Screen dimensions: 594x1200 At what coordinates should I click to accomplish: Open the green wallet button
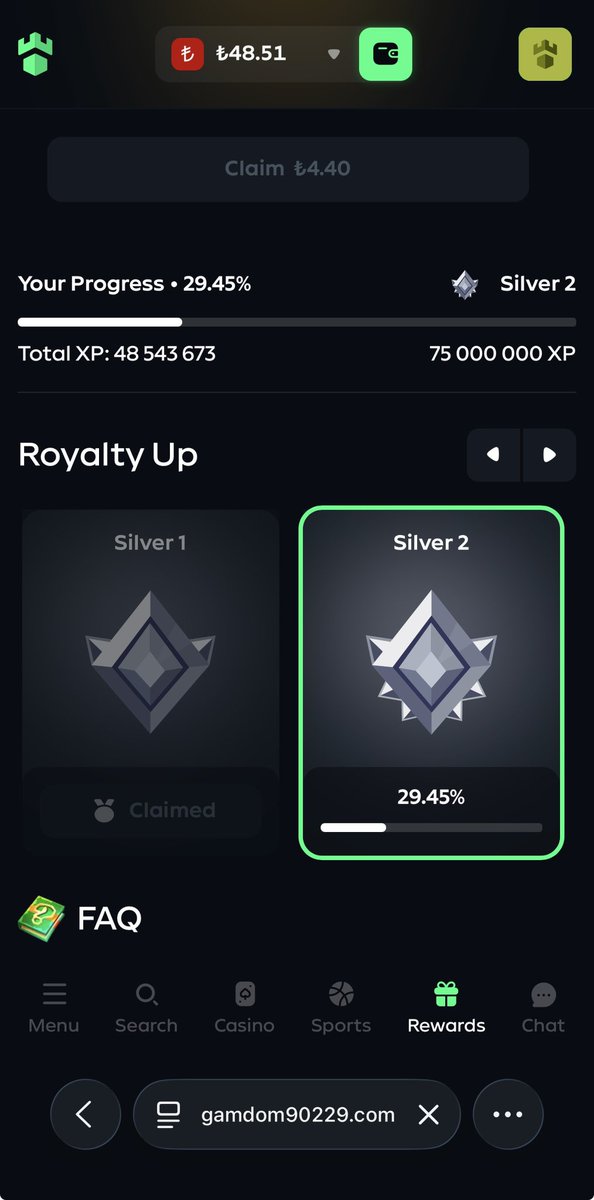tap(385, 54)
